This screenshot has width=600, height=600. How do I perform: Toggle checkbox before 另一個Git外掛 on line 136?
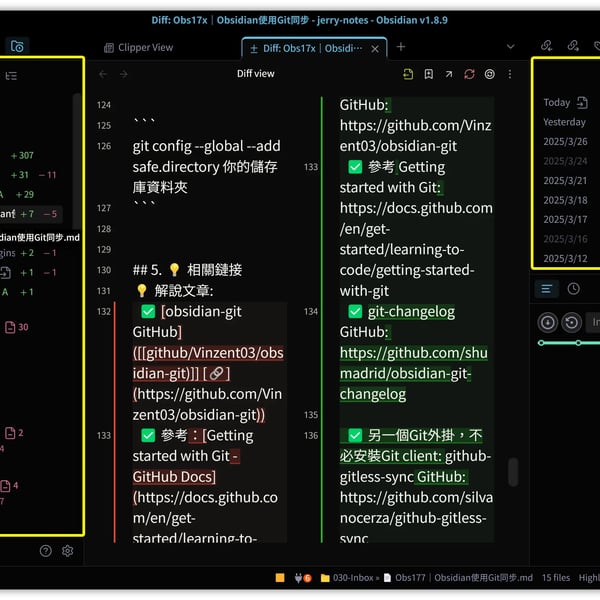coord(355,435)
